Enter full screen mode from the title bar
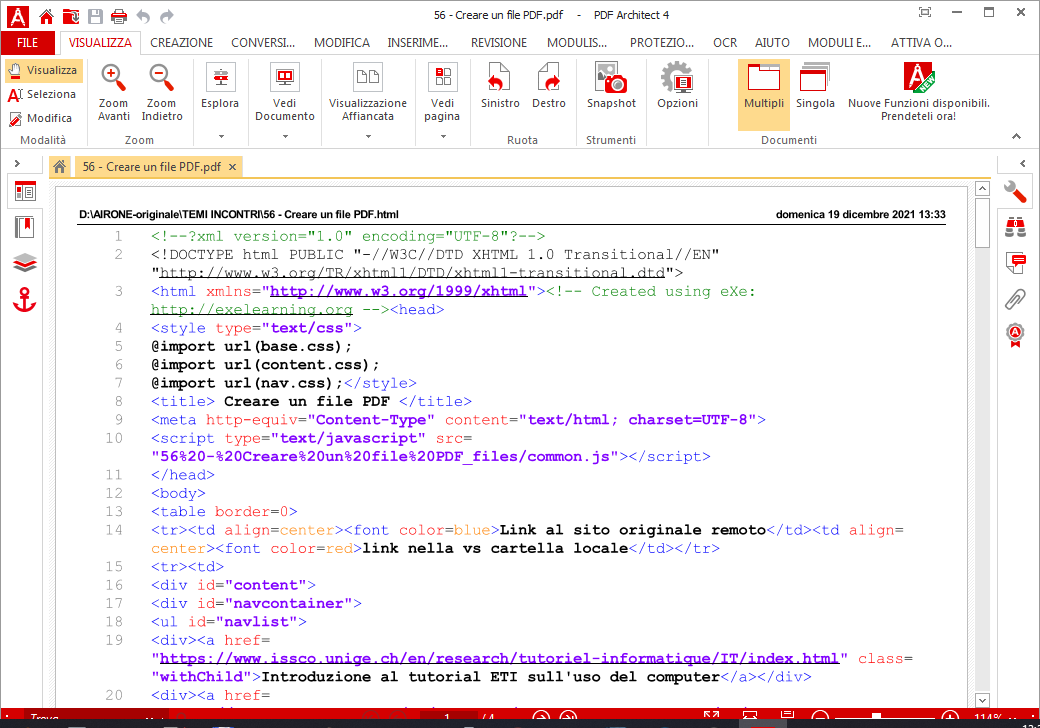This screenshot has width=1040, height=728. point(925,13)
